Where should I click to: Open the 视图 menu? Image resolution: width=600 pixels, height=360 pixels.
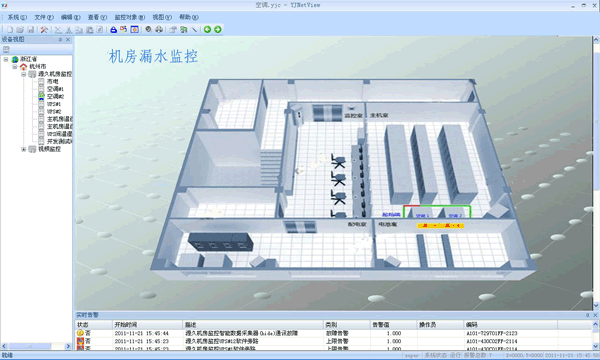[x=162, y=17]
